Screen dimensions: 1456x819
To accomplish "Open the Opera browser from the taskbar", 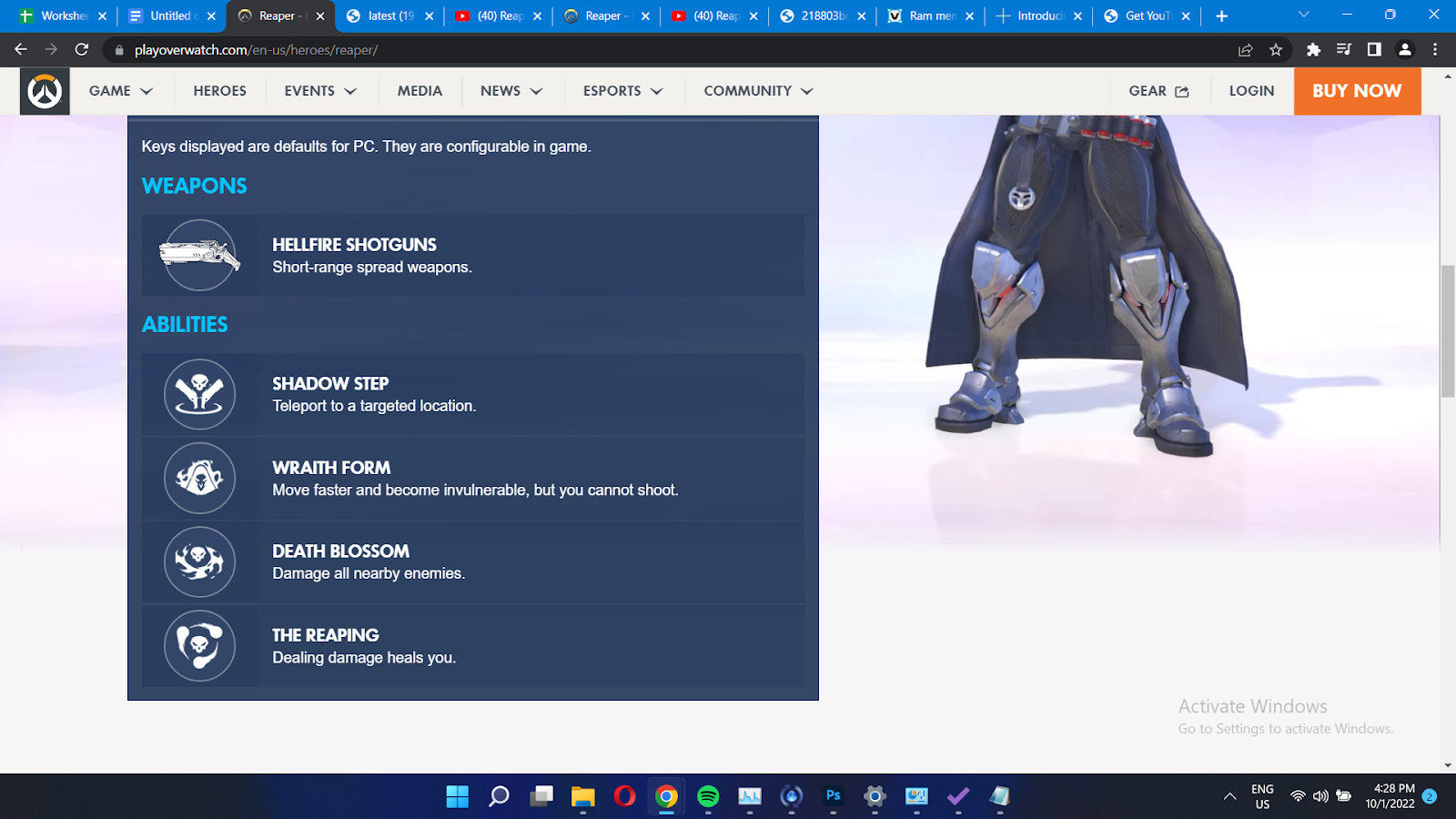I will [625, 797].
